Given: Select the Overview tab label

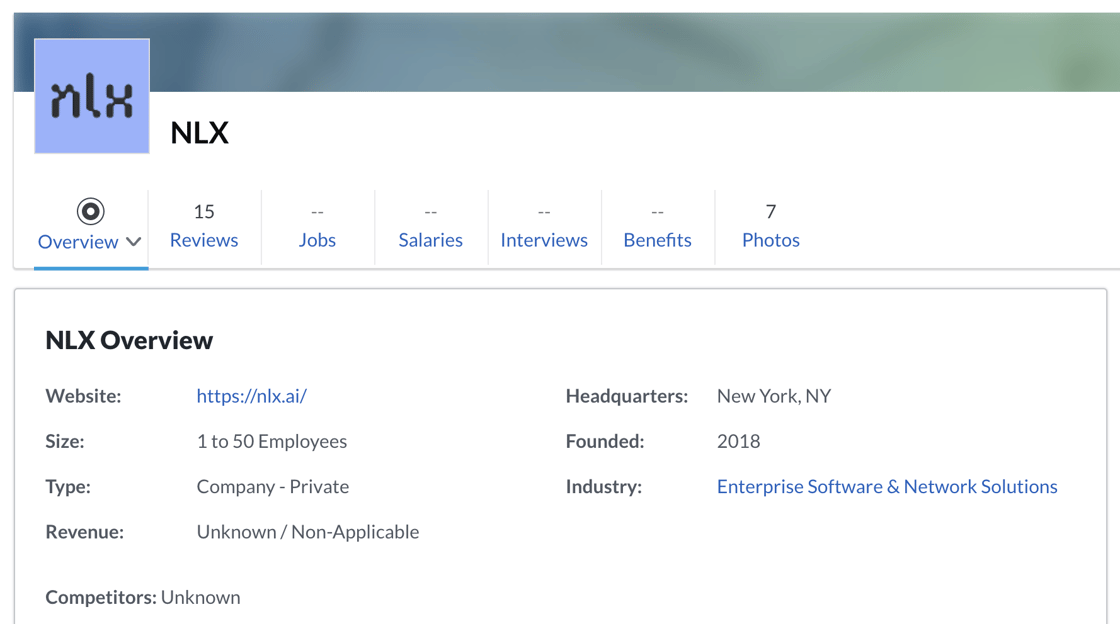Looking at the screenshot, I should pyautogui.click(x=78, y=242).
